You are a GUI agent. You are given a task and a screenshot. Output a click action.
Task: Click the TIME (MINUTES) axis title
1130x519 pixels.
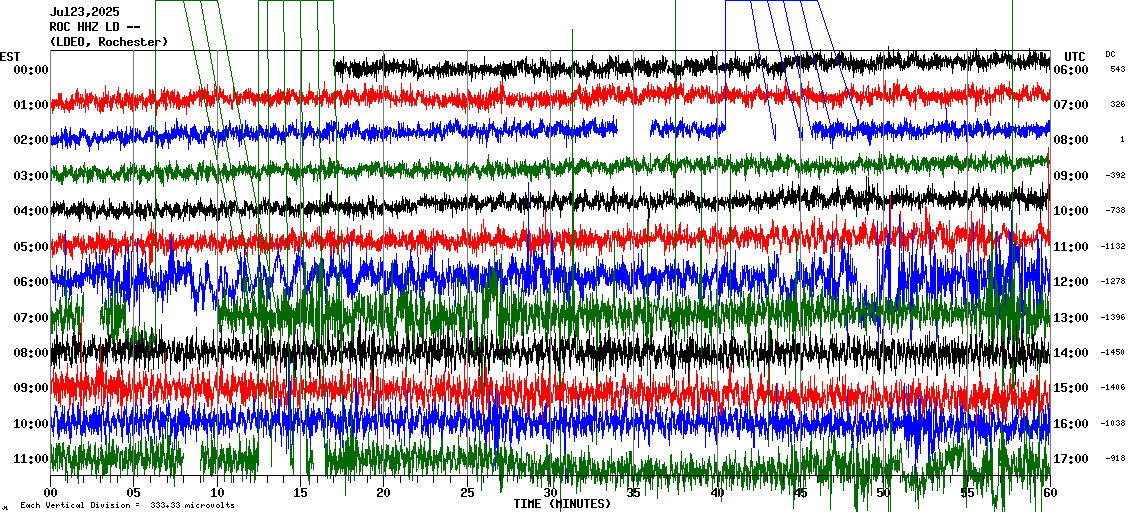tap(562, 504)
